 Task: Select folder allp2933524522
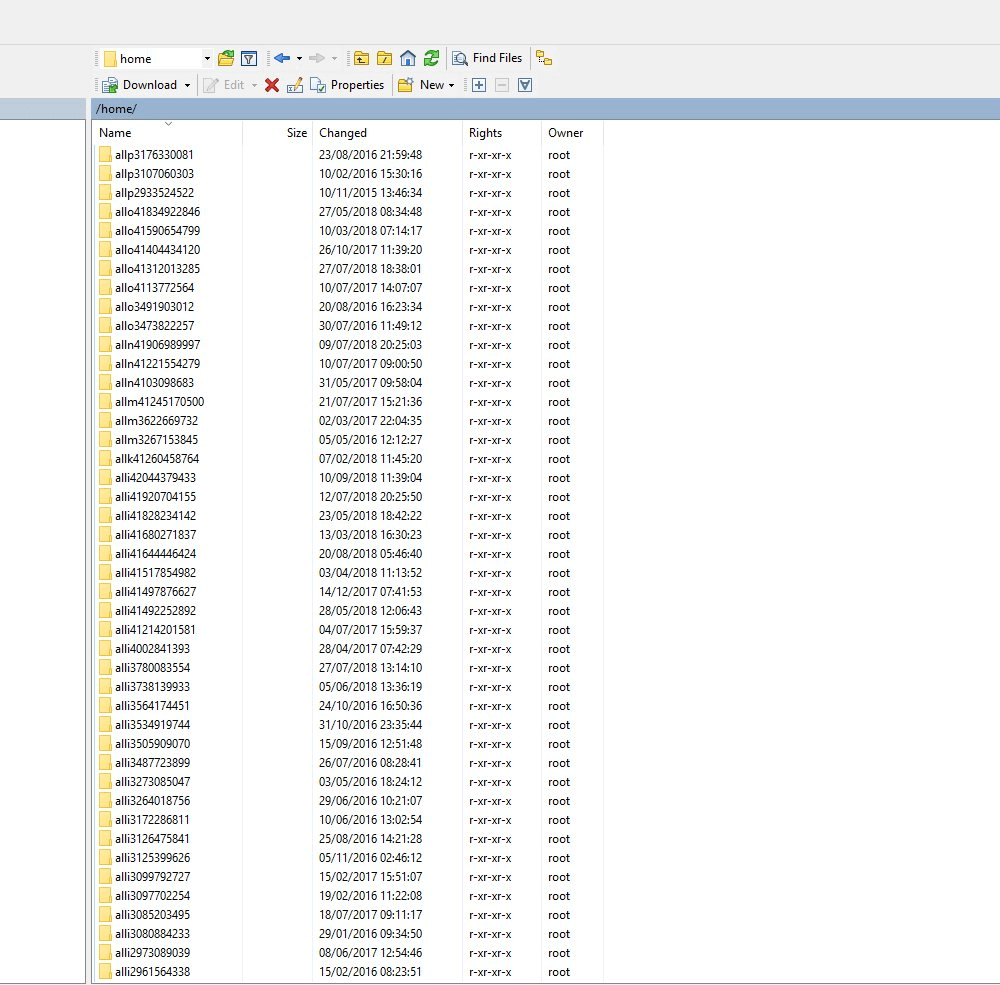pos(154,193)
